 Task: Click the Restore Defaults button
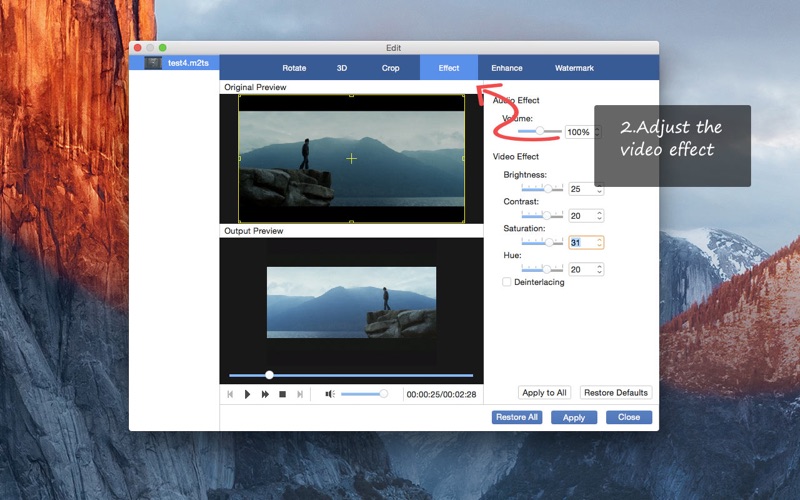tap(616, 393)
